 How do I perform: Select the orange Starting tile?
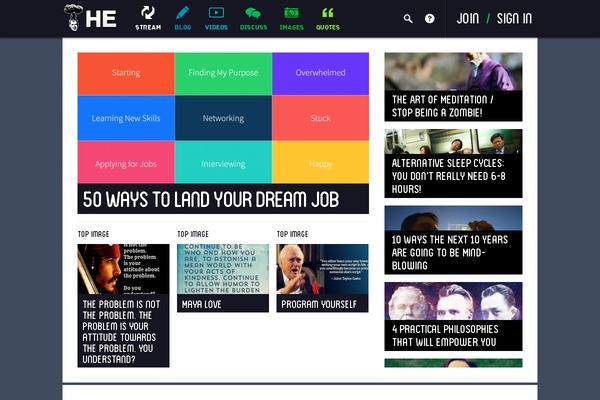coord(126,73)
